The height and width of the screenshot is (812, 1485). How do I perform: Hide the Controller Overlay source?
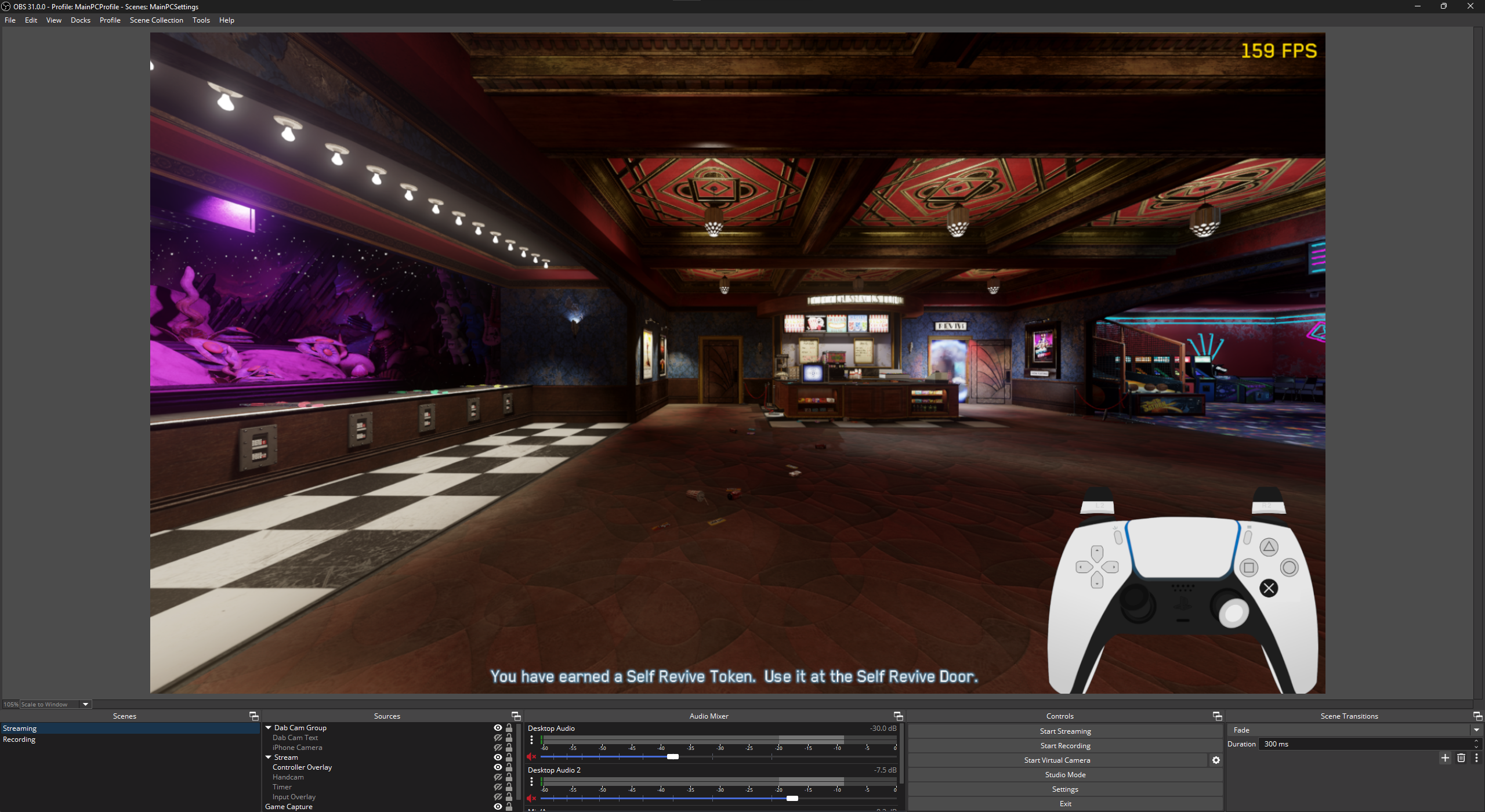498,767
